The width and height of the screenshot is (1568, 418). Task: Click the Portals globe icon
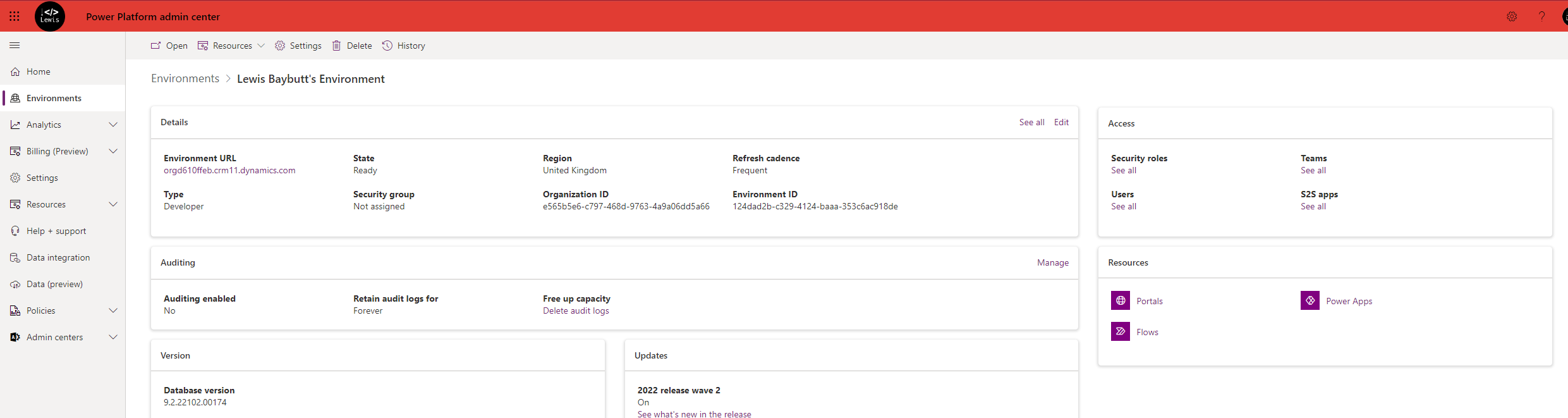[x=1121, y=300]
